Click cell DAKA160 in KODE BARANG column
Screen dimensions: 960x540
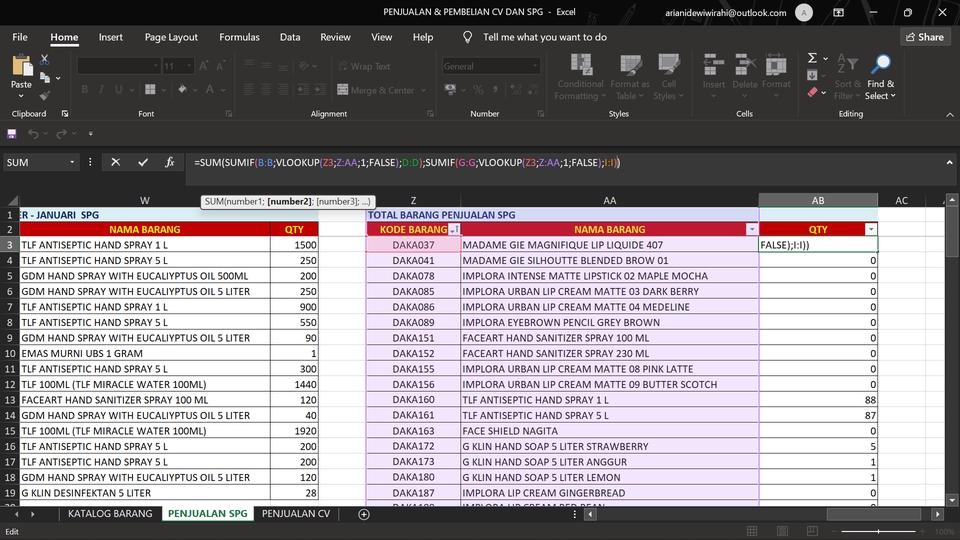[413, 400]
